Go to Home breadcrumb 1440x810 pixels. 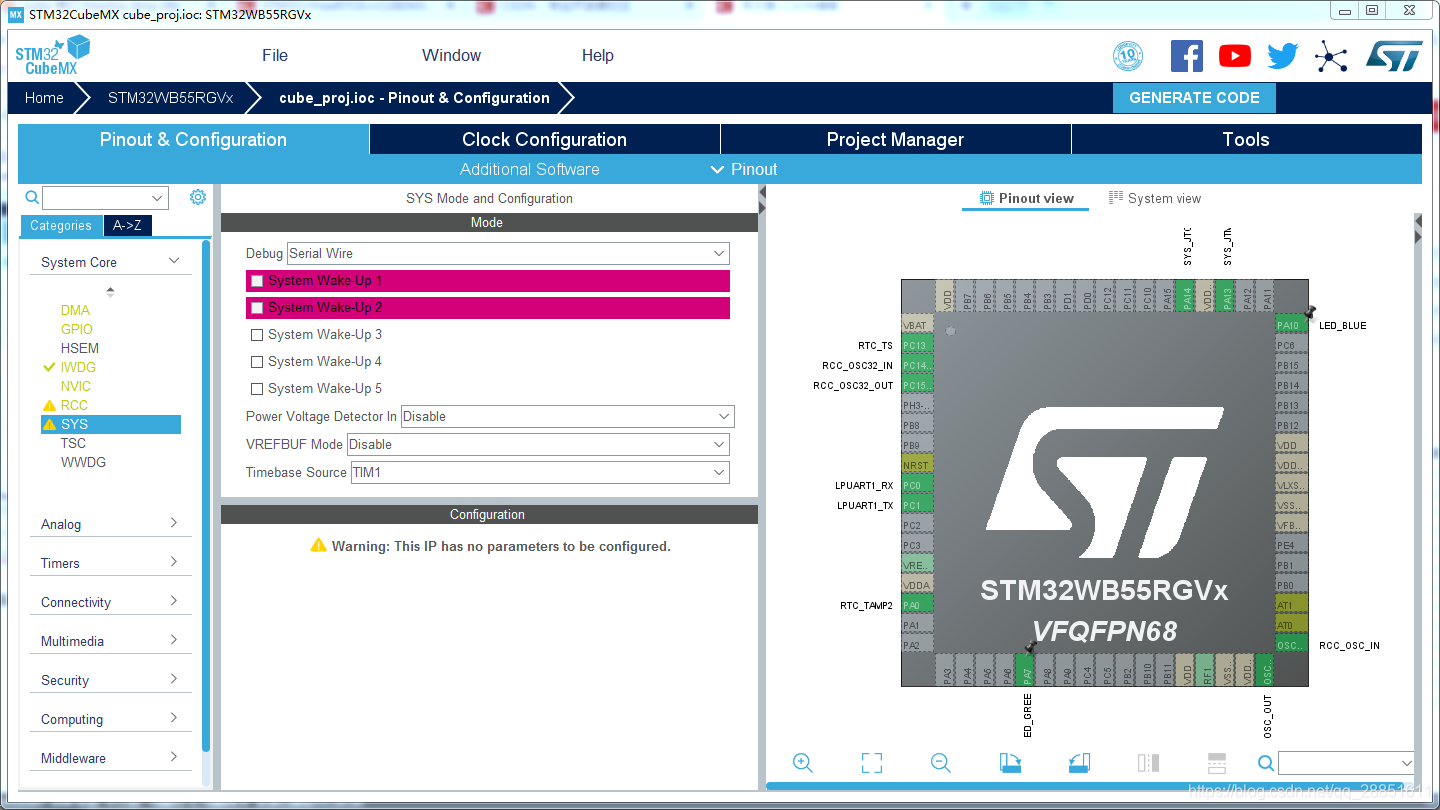click(x=44, y=98)
